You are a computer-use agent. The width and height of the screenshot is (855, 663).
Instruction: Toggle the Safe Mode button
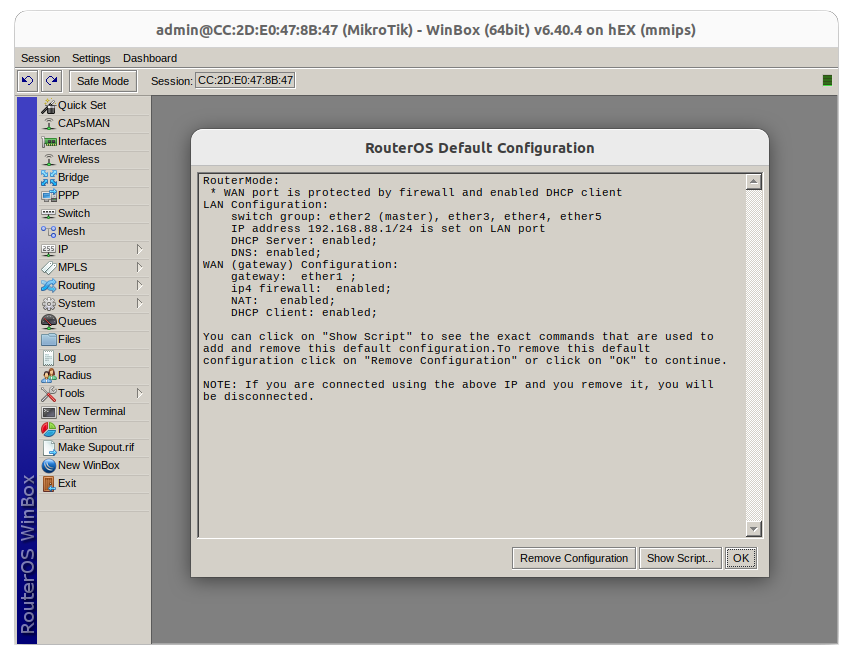click(x=103, y=81)
